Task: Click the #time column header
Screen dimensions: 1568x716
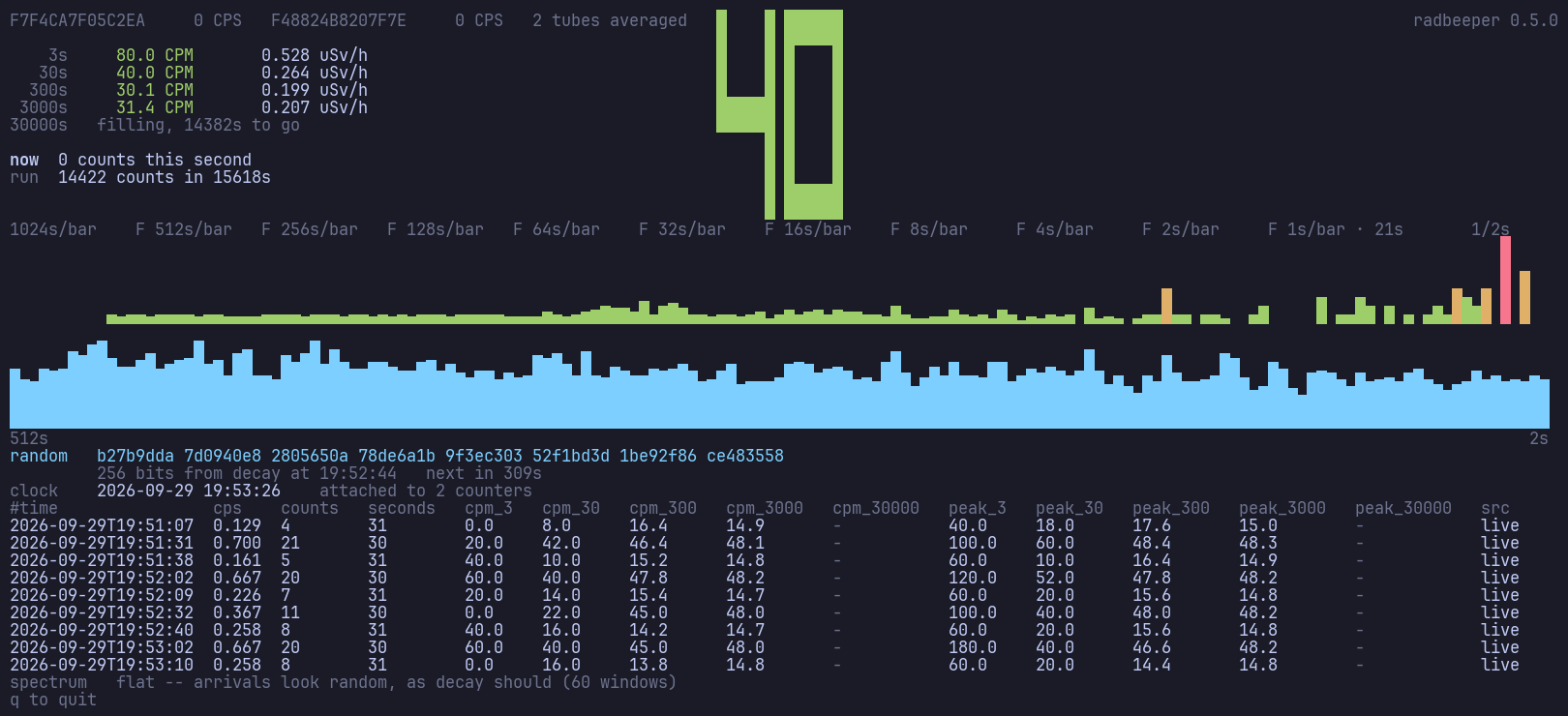Action: pyautogui.click(x=34, y=508)
